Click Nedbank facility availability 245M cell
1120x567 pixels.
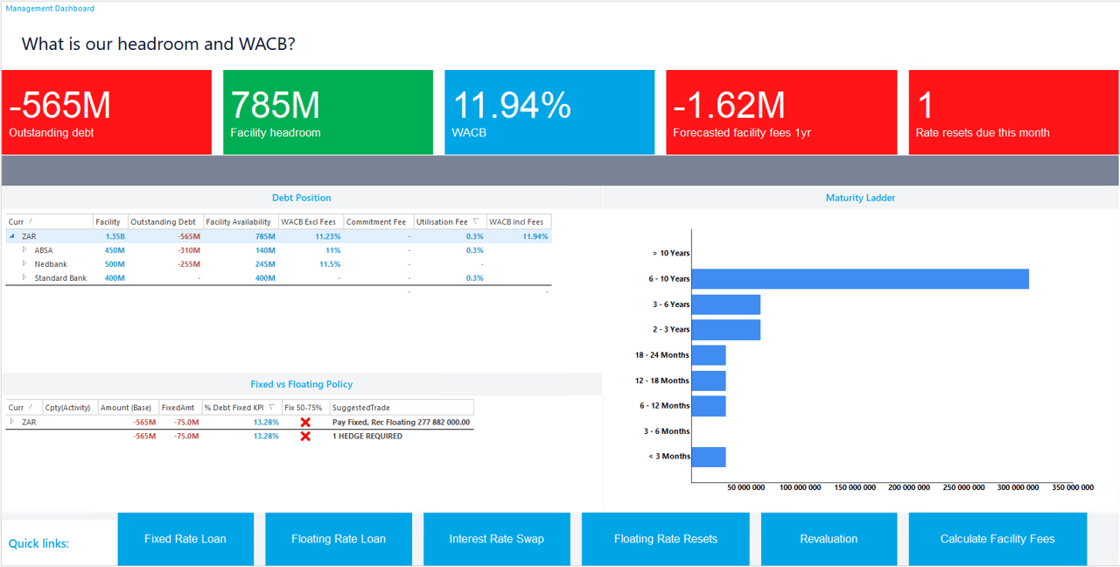pyautogui.click(x=265, y=264)
